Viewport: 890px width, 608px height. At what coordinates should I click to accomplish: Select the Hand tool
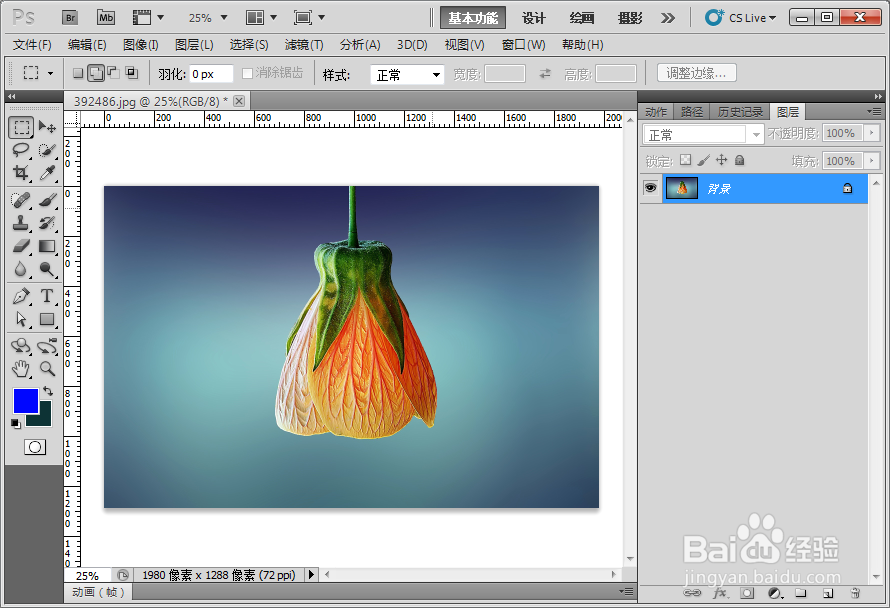pyautogui.click(x=21, y=369)
